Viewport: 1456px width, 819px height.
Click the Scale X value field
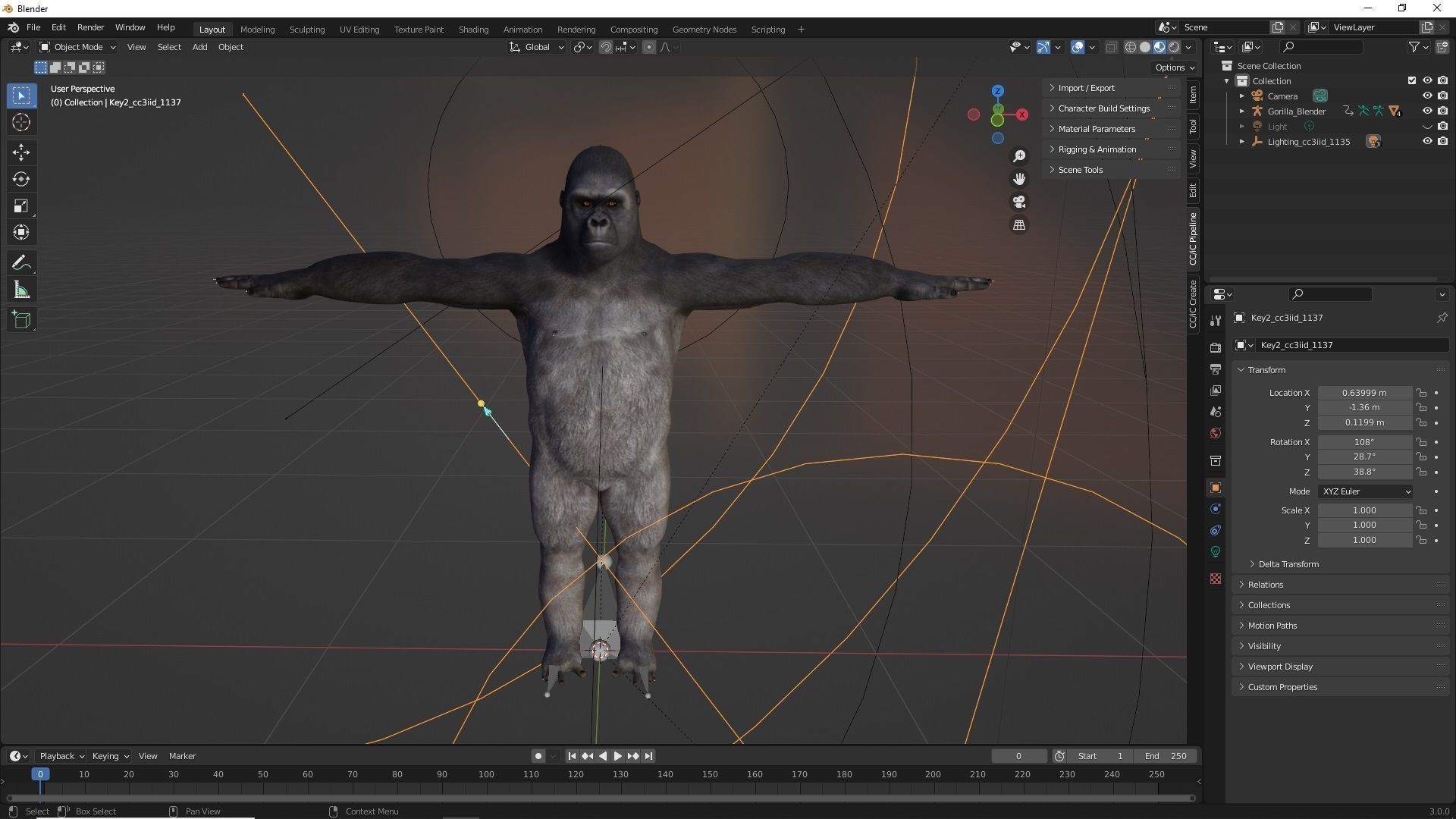click(1364, 510)
